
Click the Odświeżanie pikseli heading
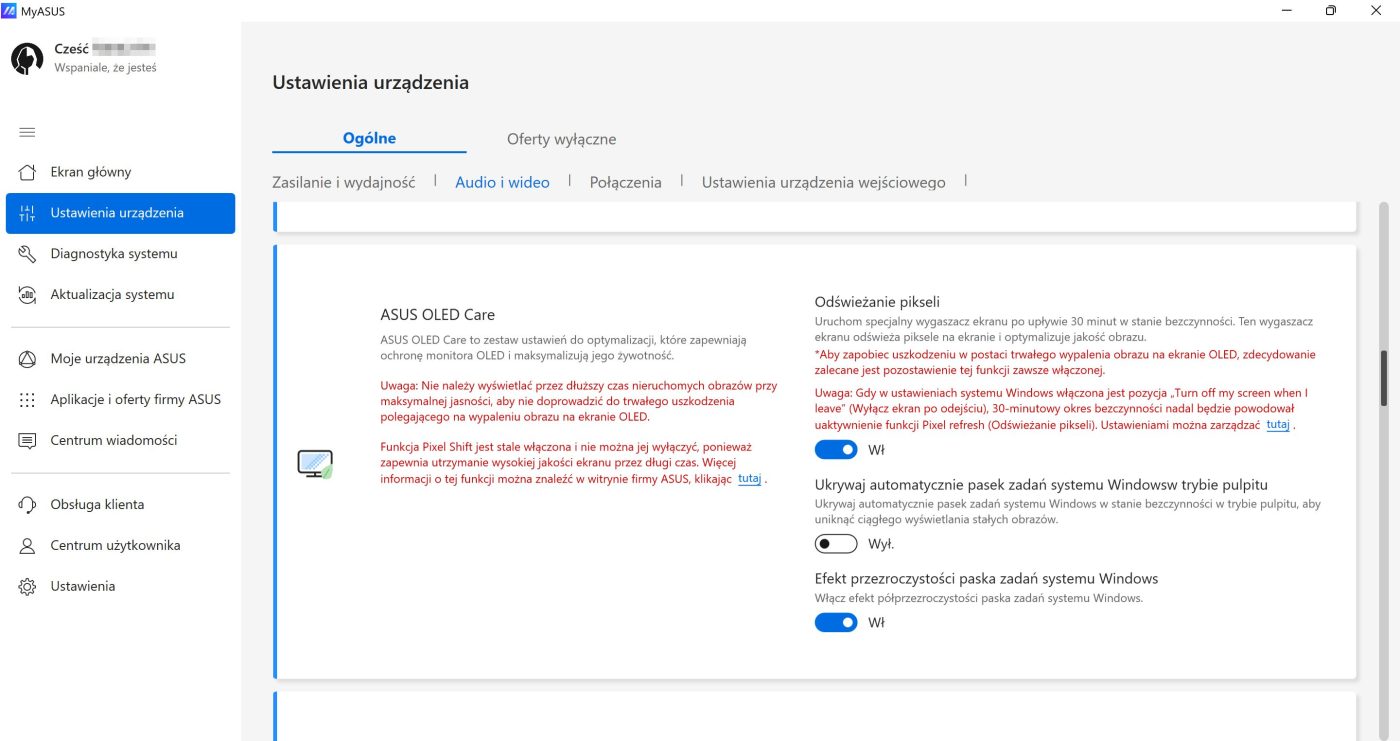pos(877,302)
